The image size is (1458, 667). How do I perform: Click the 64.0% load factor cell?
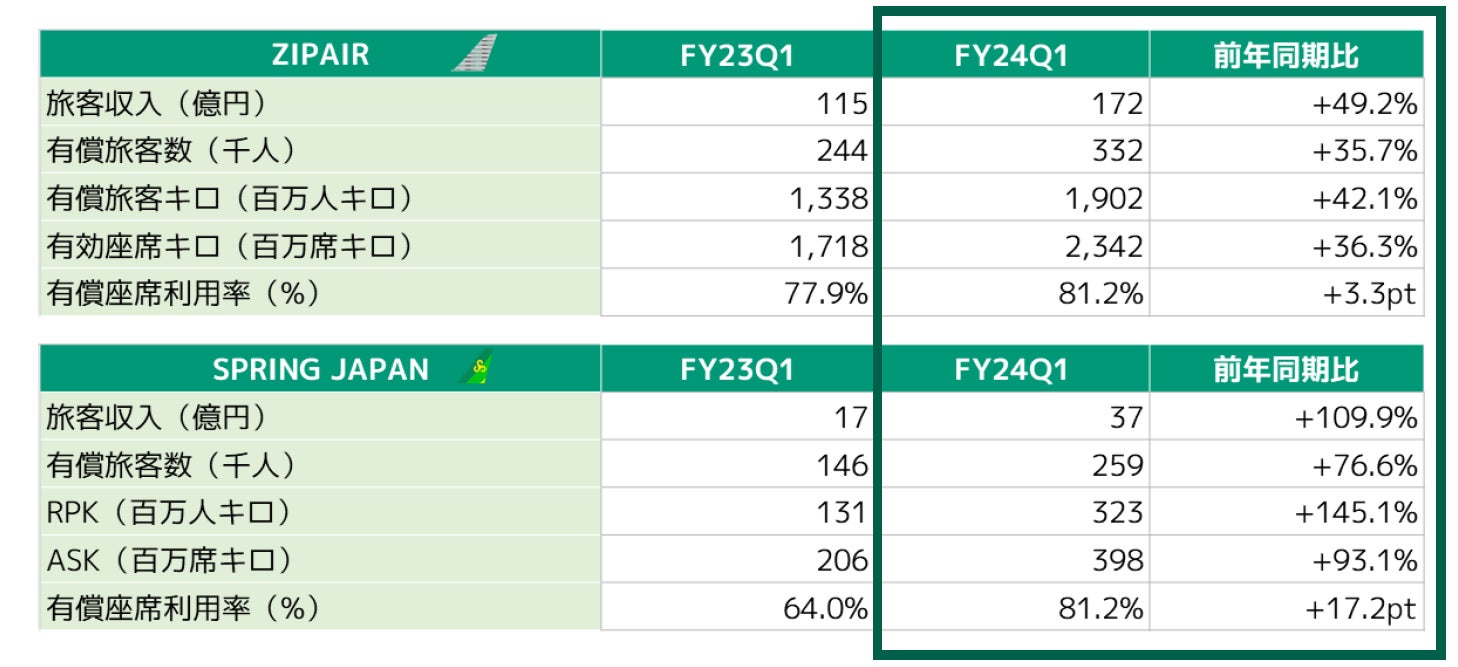tap(737, 608)
